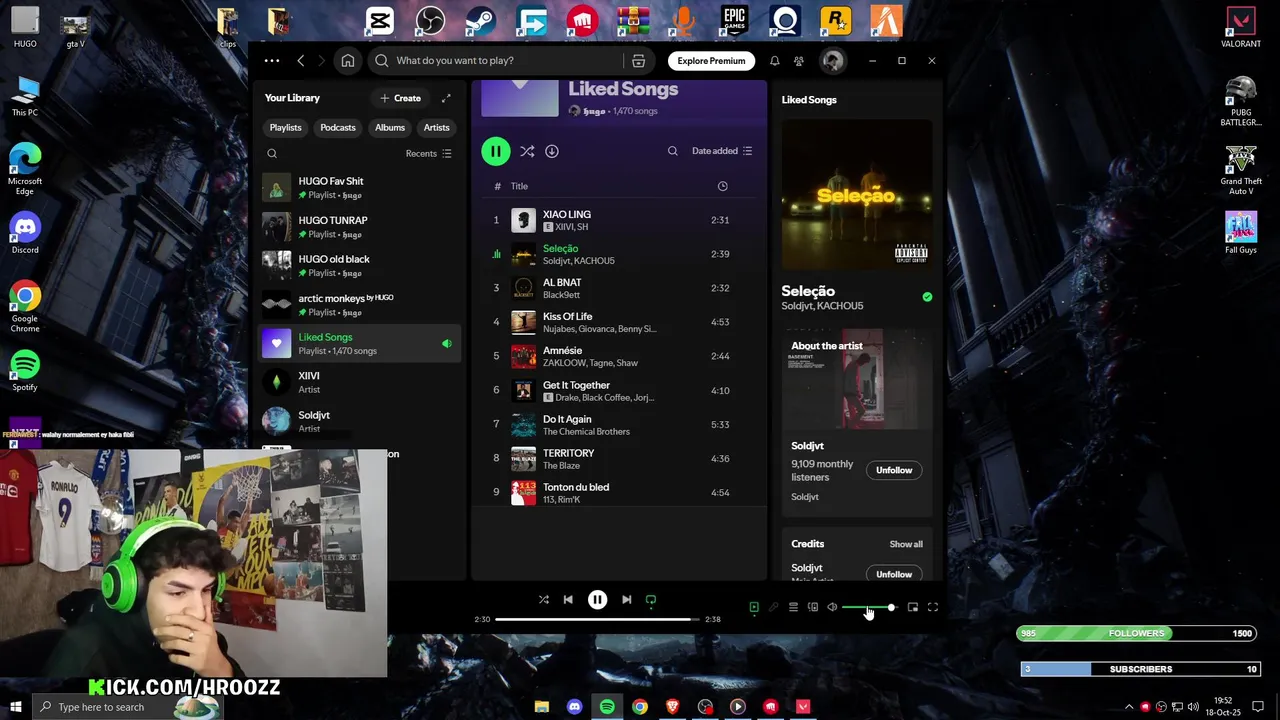Toggle the Now Playing view icon
Viewport: 1280px width, 720px height.
click(x=754, y=607)
